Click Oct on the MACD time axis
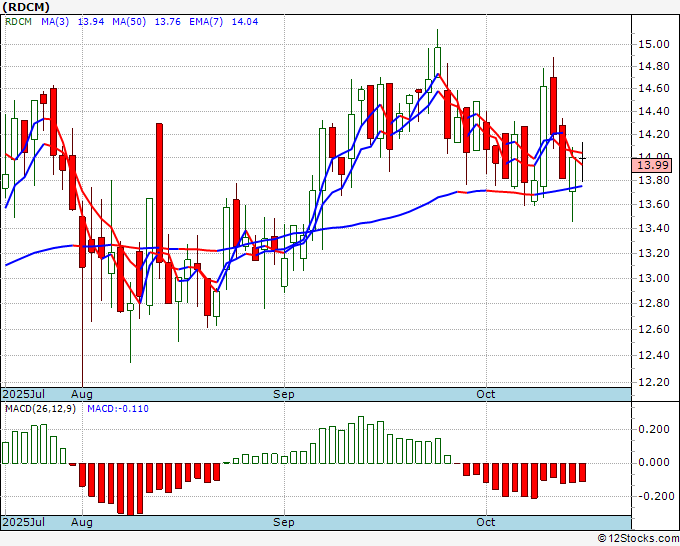 click(485, 522)
